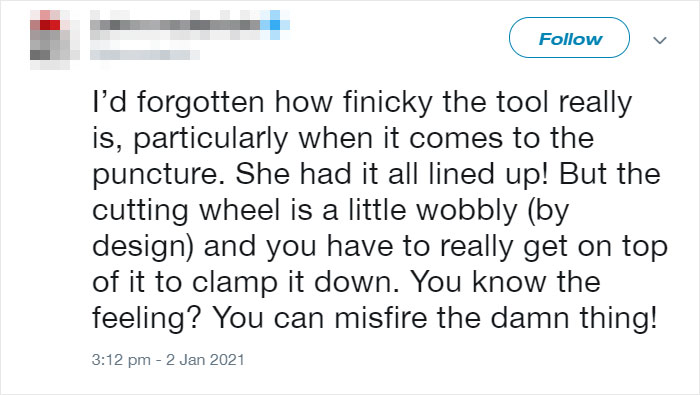Image resolution: width=700 pixels, height=395 pixels.
Task: Click the Follow button
Action: coord(569,37)
